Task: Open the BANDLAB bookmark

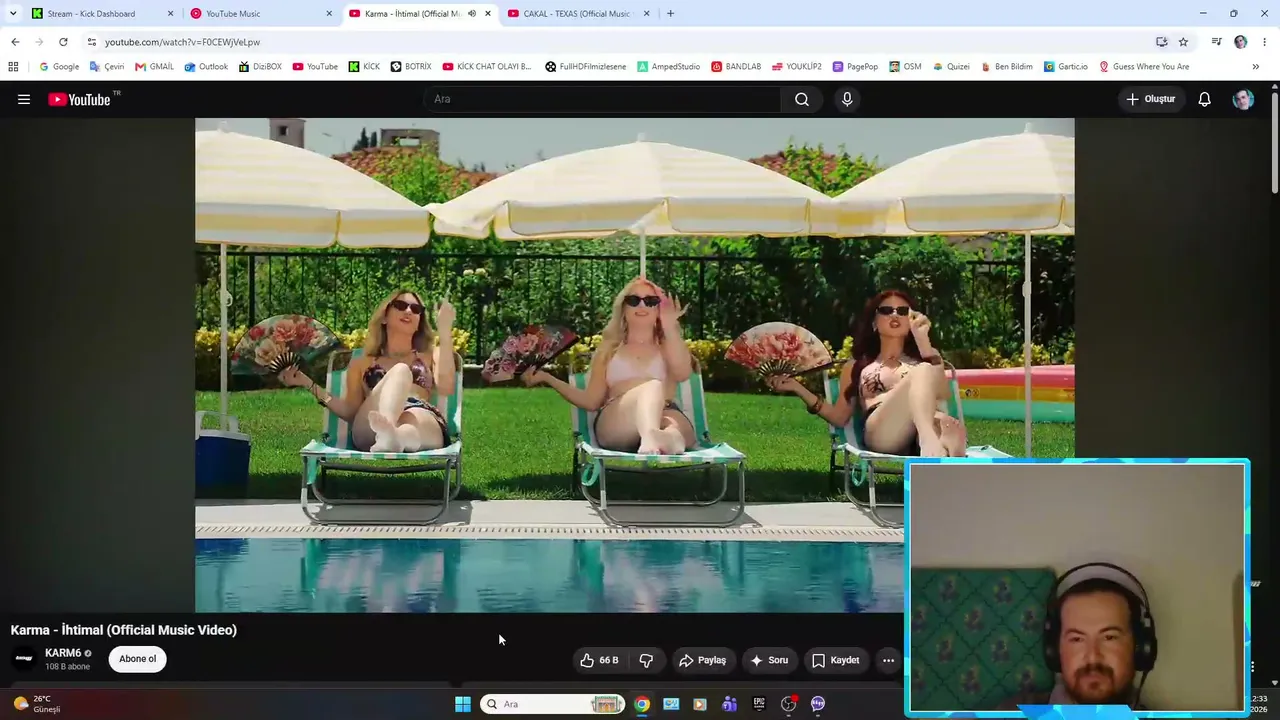Action: point(736,67)
